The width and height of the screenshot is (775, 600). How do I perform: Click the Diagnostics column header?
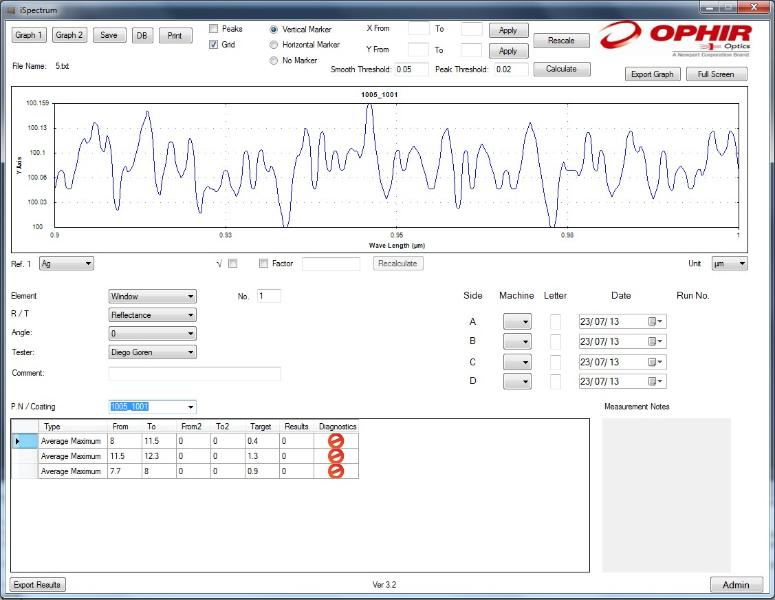336,427
